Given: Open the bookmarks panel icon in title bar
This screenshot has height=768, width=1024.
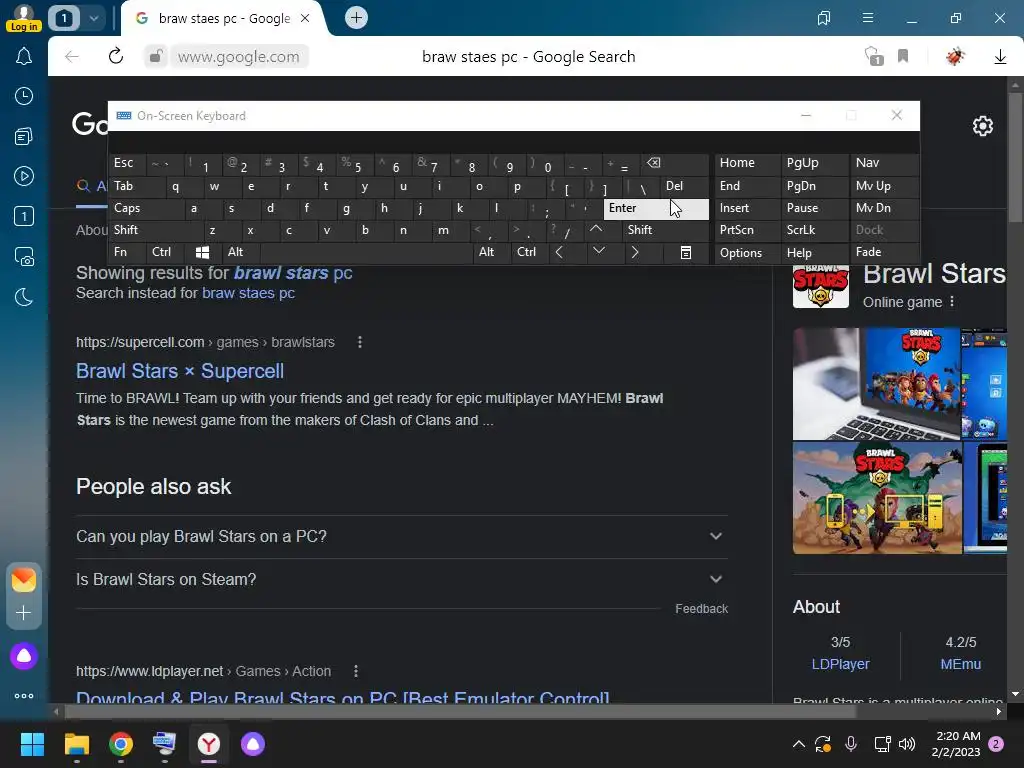Looking at the screenshot, I should (x=824, y=18).
